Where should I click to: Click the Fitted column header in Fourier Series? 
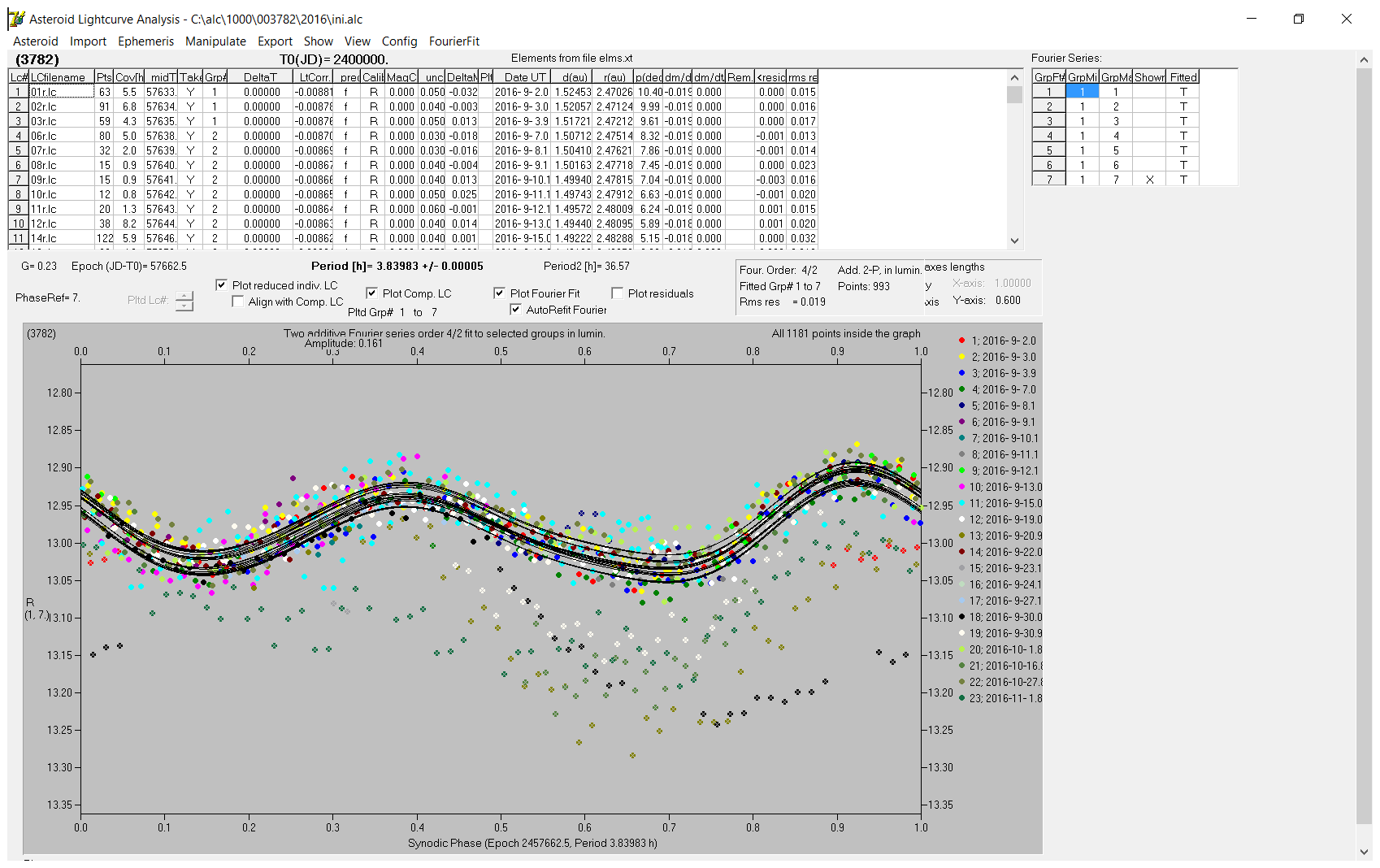click(1183, 77)
